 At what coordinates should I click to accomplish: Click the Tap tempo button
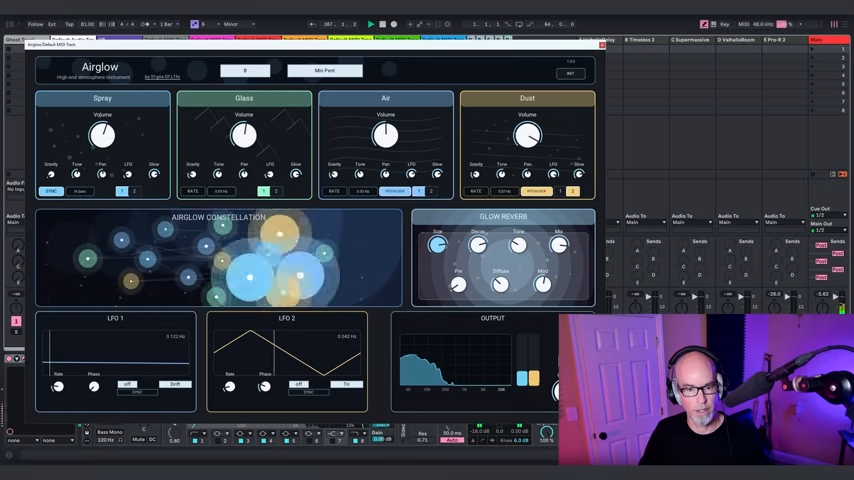coord(69,24)
